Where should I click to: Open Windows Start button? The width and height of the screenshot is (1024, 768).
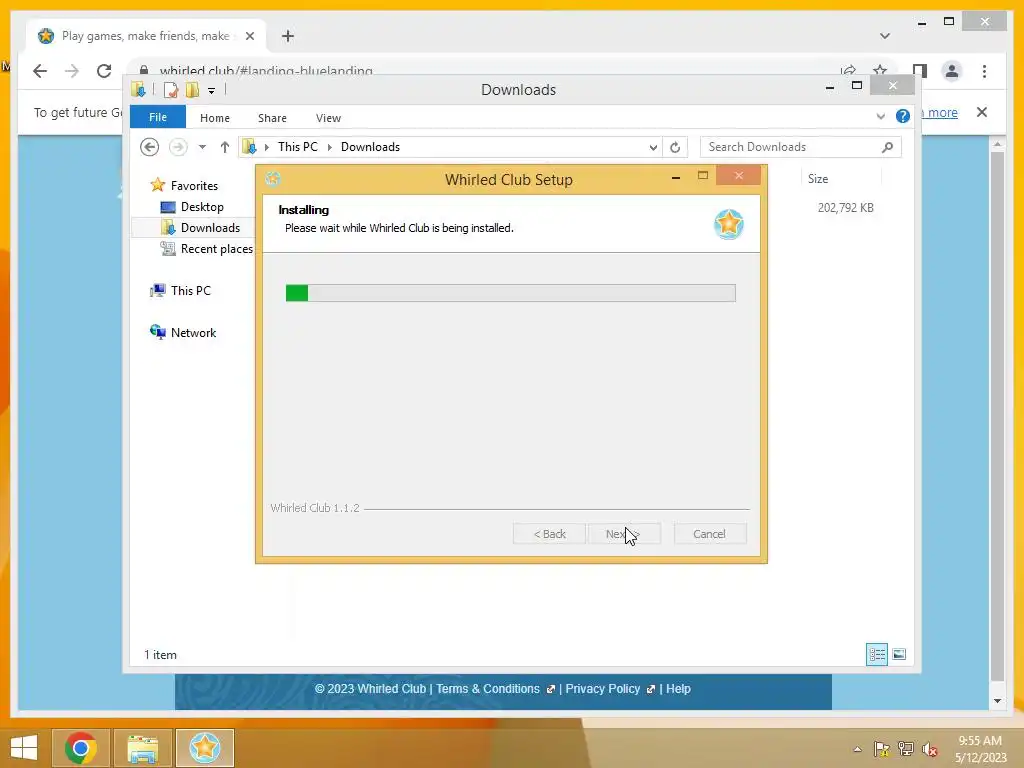[x=24, y=748]
